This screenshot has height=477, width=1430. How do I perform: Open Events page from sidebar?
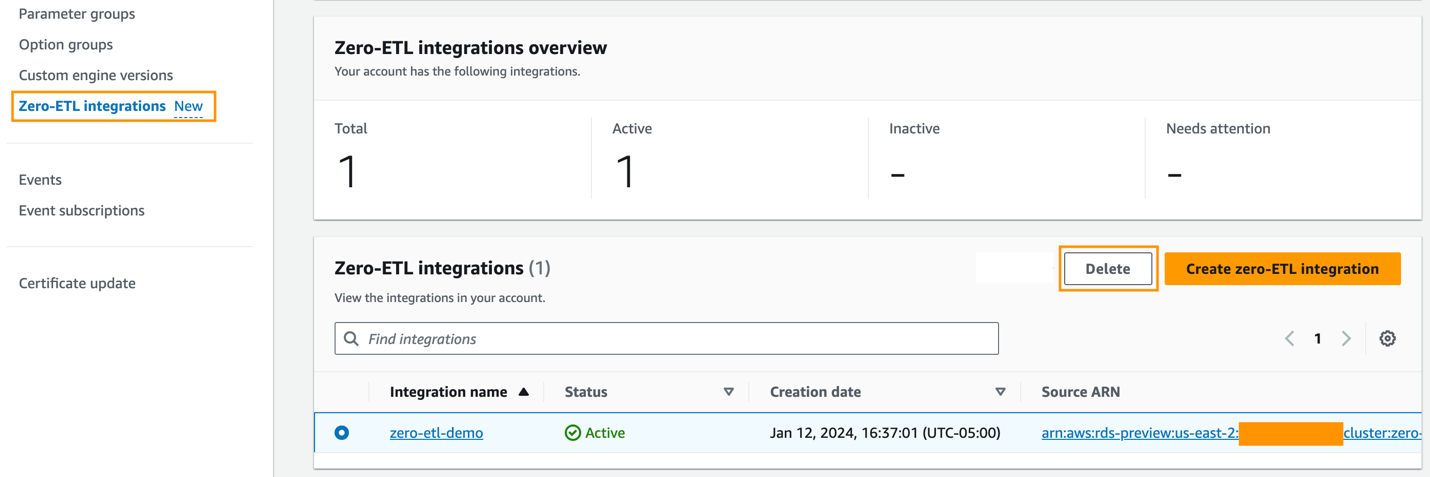coord(40,180)
